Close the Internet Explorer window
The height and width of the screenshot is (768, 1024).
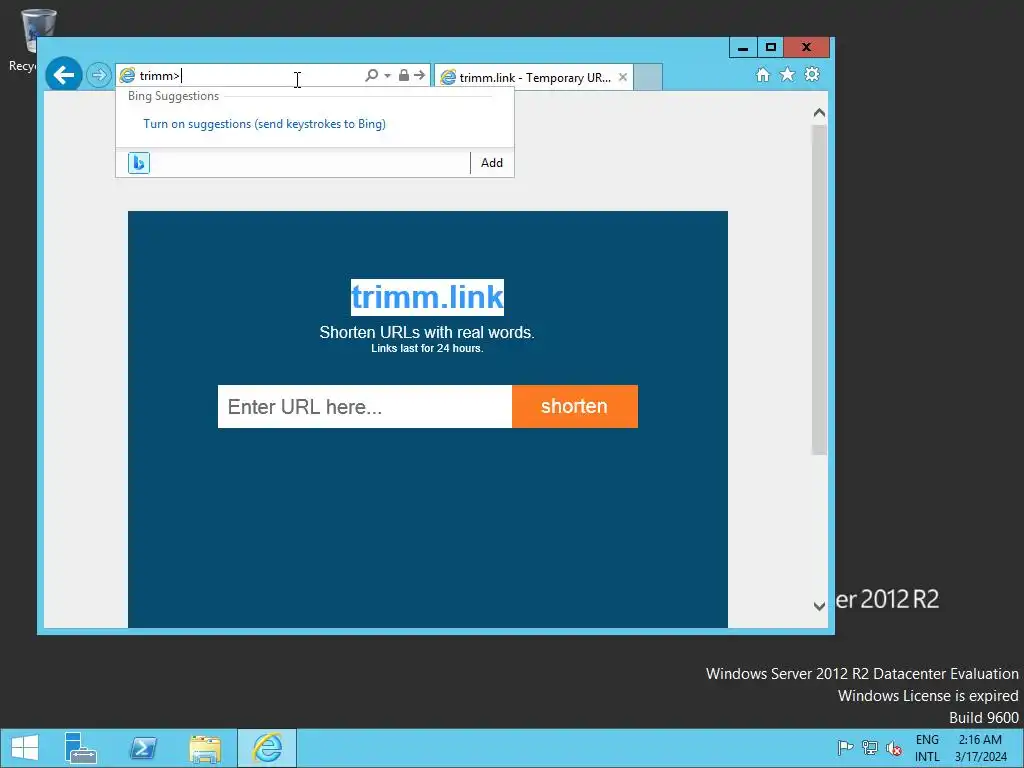[807, 48]
